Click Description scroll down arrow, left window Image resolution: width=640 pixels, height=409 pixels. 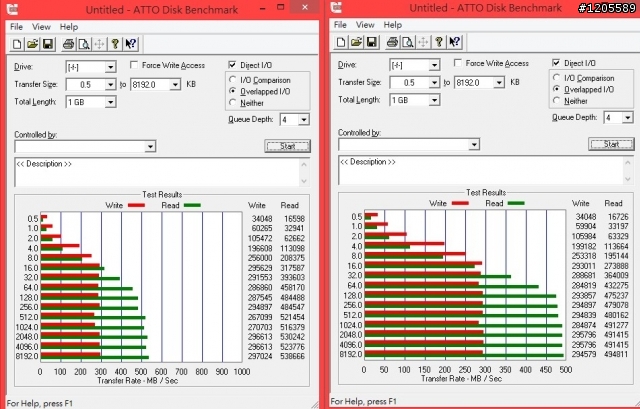(304, 181)
